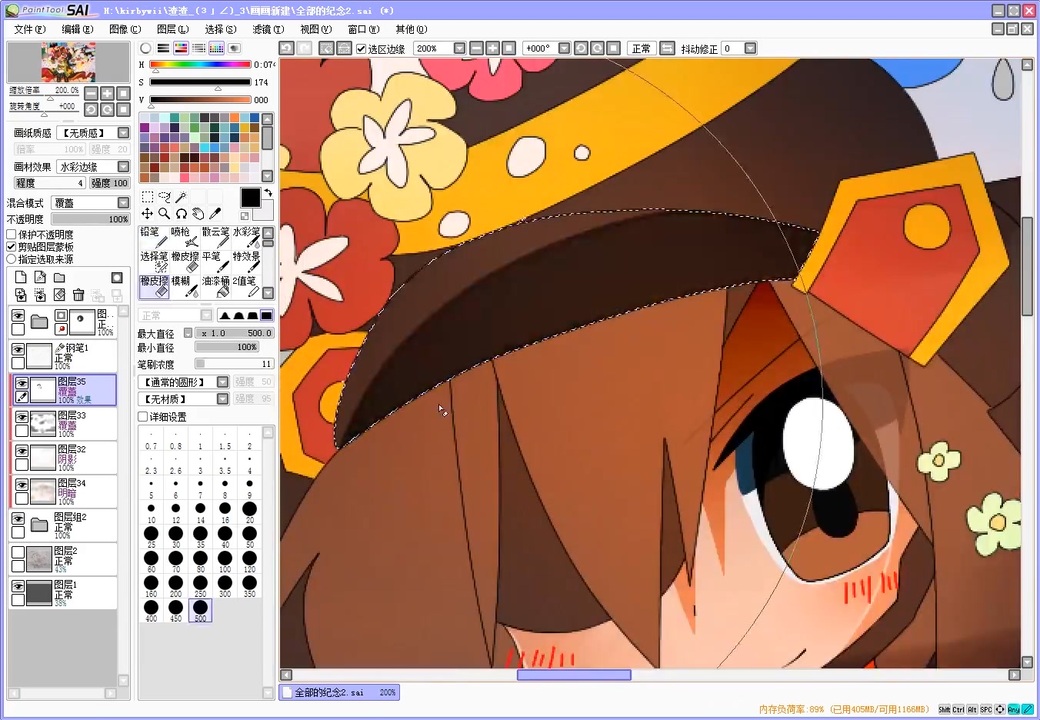Zoom in with the navigator plus button
Viewport: 1040px width, 720px height.
point(107,93)
